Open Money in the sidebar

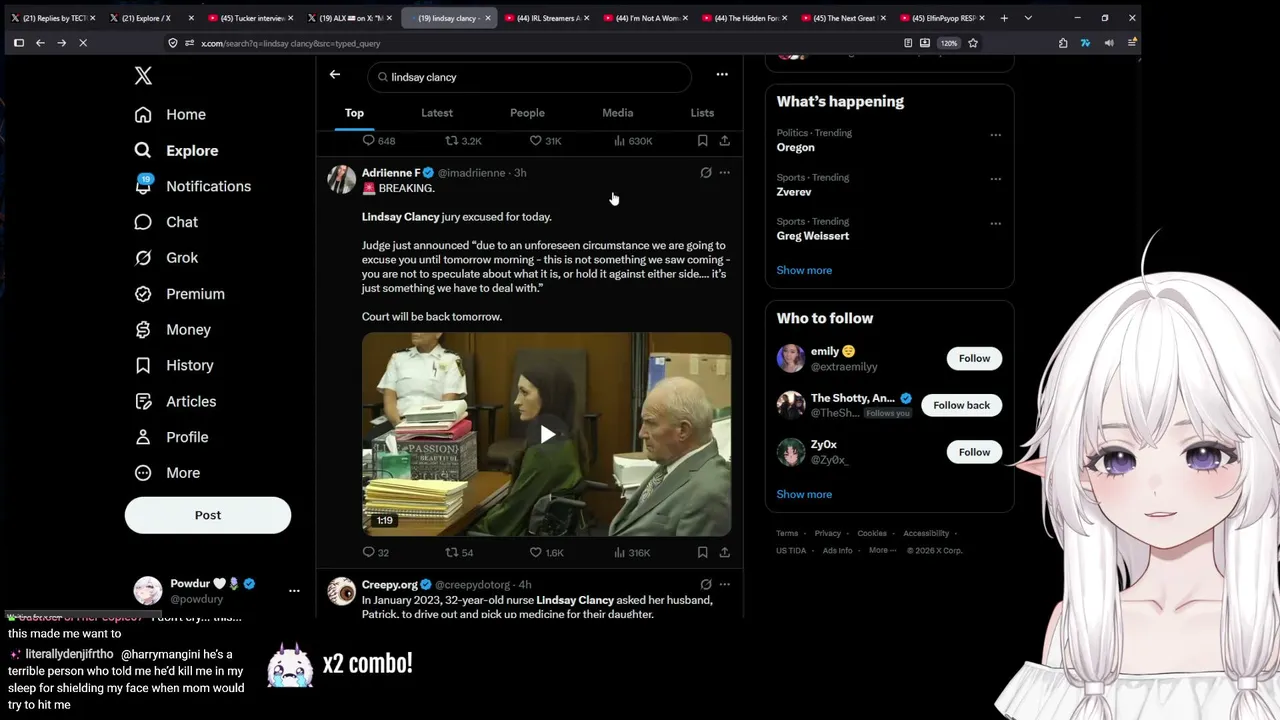click(172, 329)
